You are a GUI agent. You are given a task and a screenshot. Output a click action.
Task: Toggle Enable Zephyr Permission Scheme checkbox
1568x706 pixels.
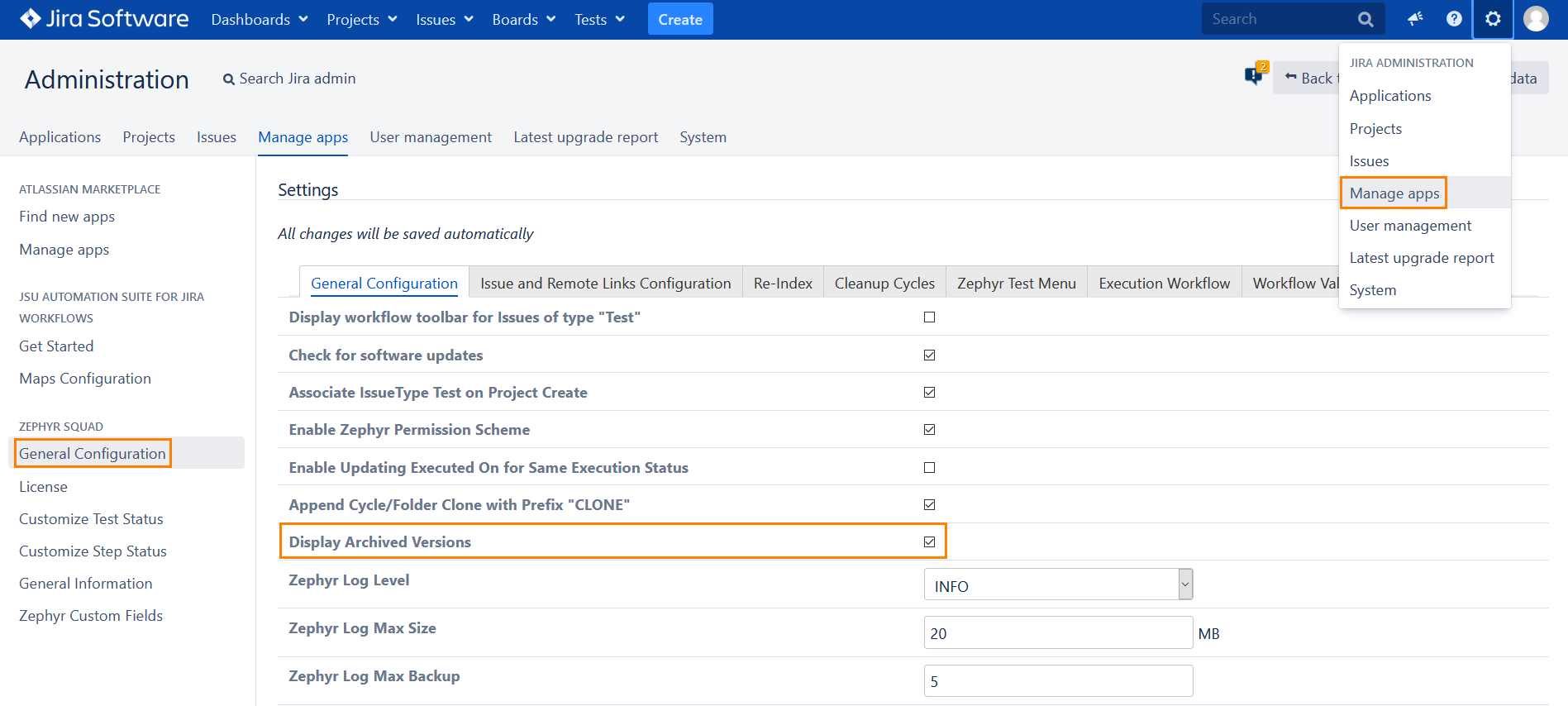(929, 430)
